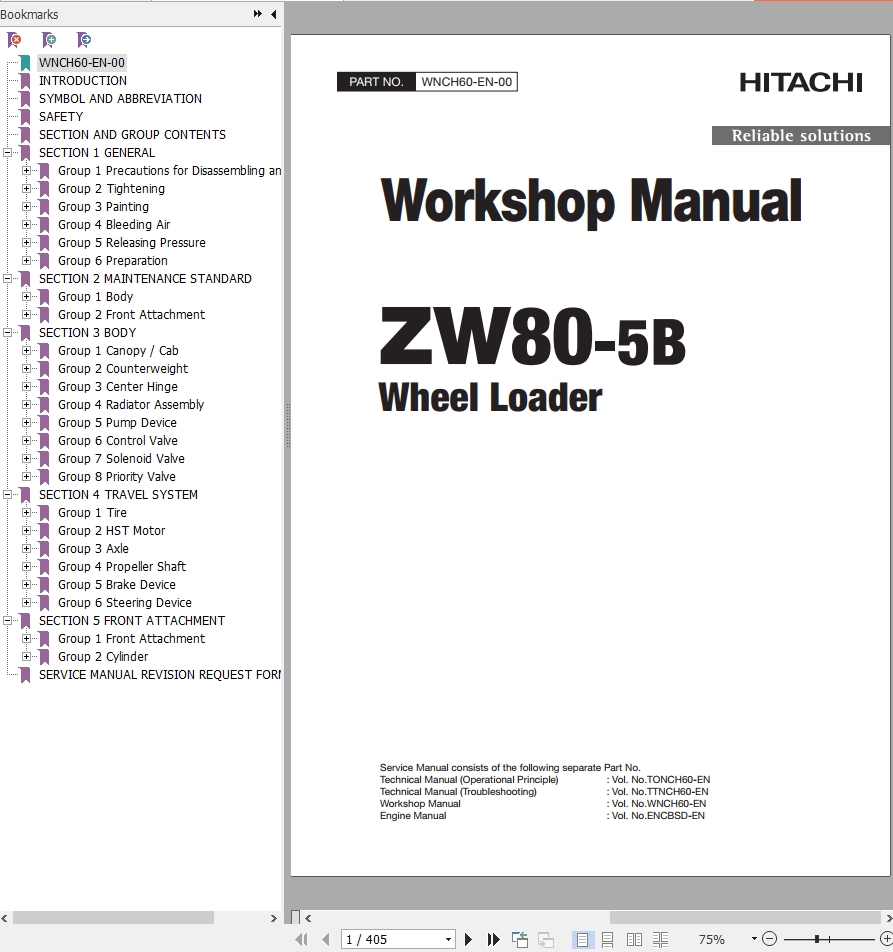The image size is (893, 952).
Task: Select the WNCH60-EN-00 root bookmark
Action: click(x=82, y=63)
